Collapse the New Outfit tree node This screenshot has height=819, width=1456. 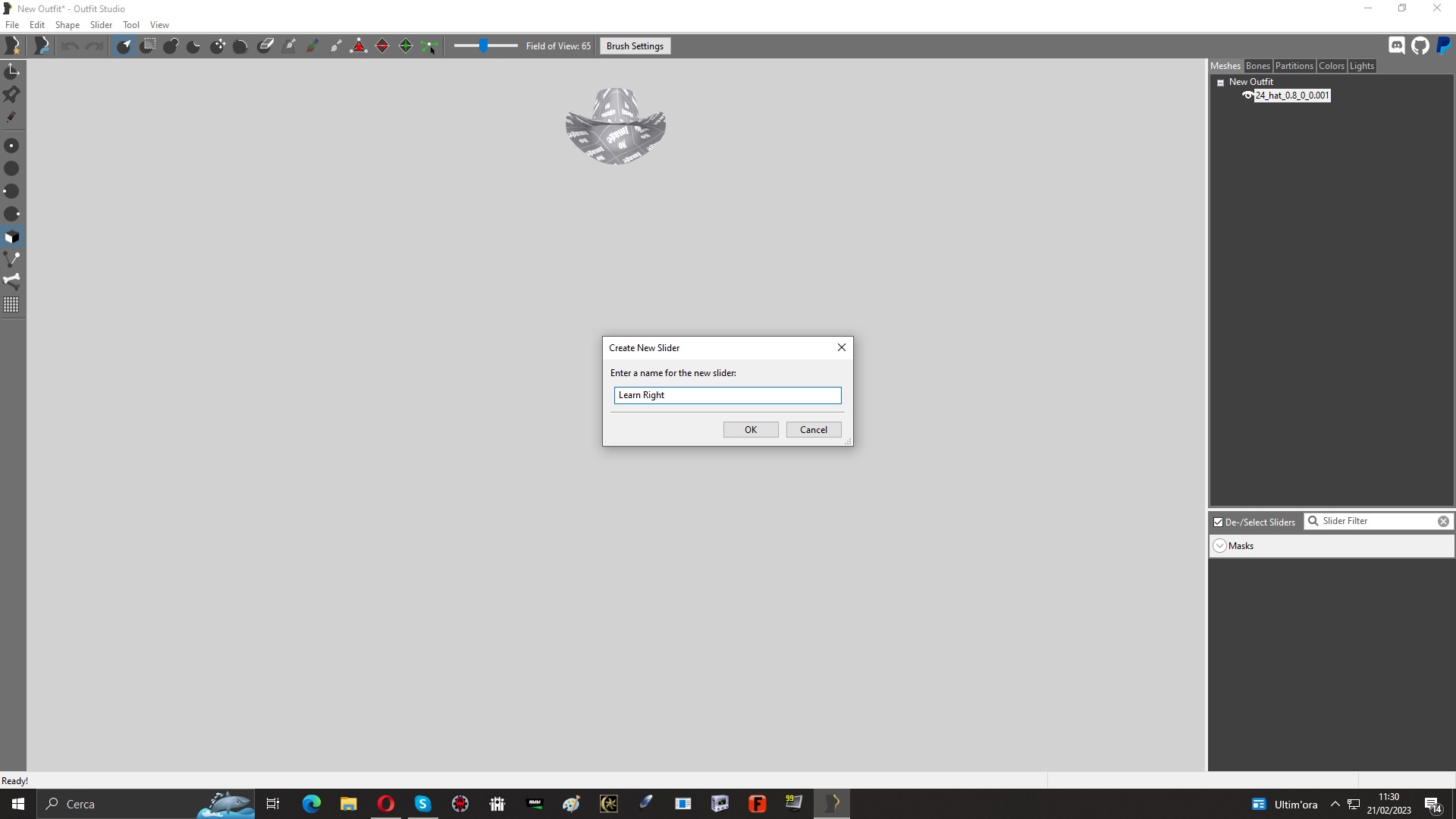tap(1220, 83)
